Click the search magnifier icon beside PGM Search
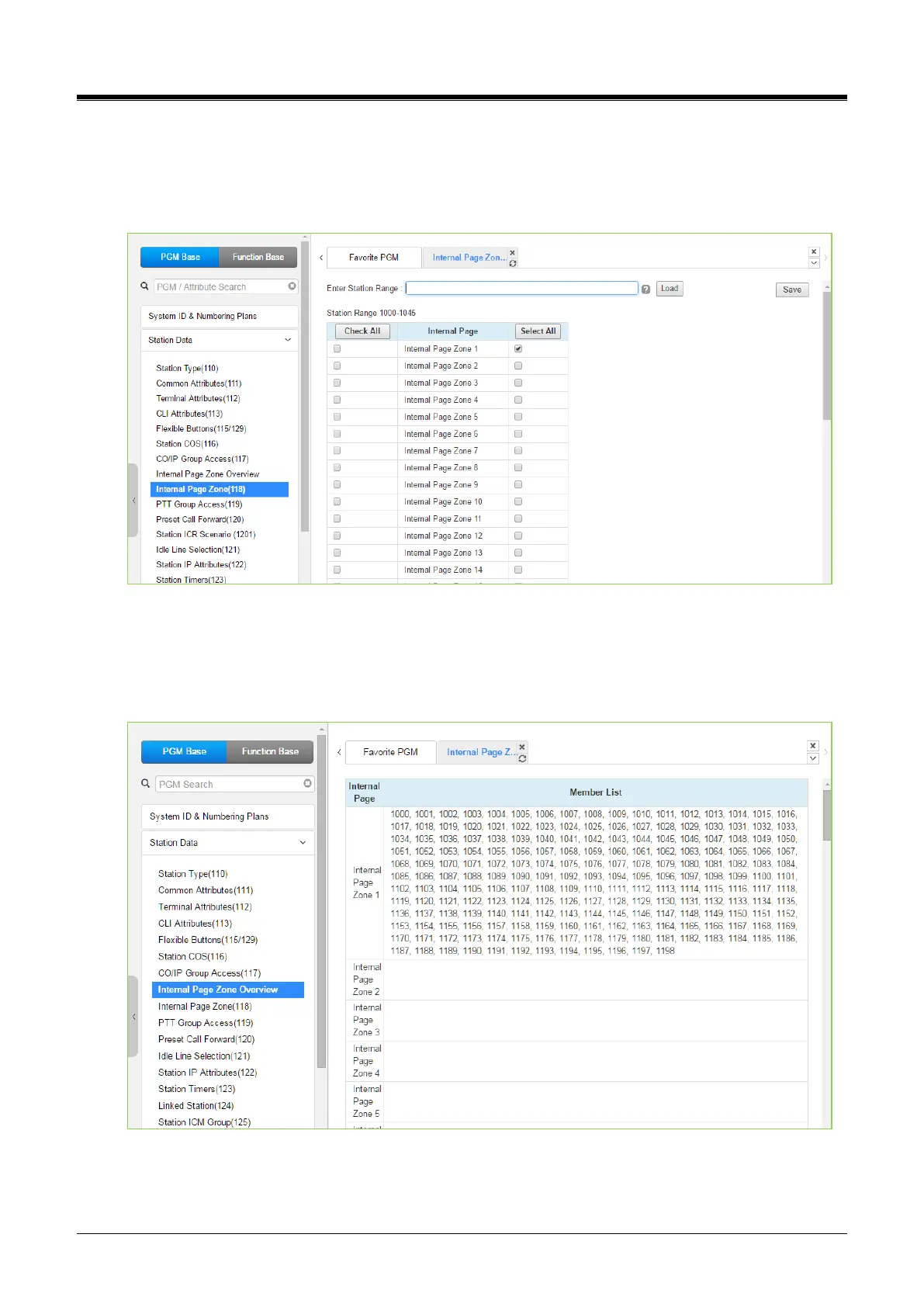924x1307 pixels. [x=145, y=784]
